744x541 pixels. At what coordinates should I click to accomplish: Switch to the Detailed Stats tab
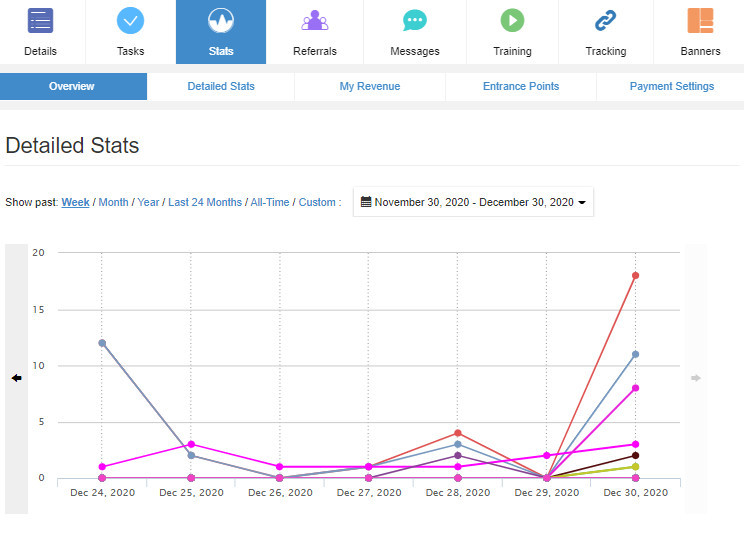pos(221,87)
